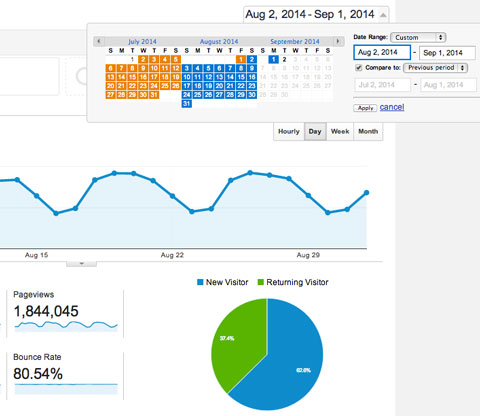The image size is (480, 416).
Task: Click the last data point on the line graph
Action: (367, 193)
